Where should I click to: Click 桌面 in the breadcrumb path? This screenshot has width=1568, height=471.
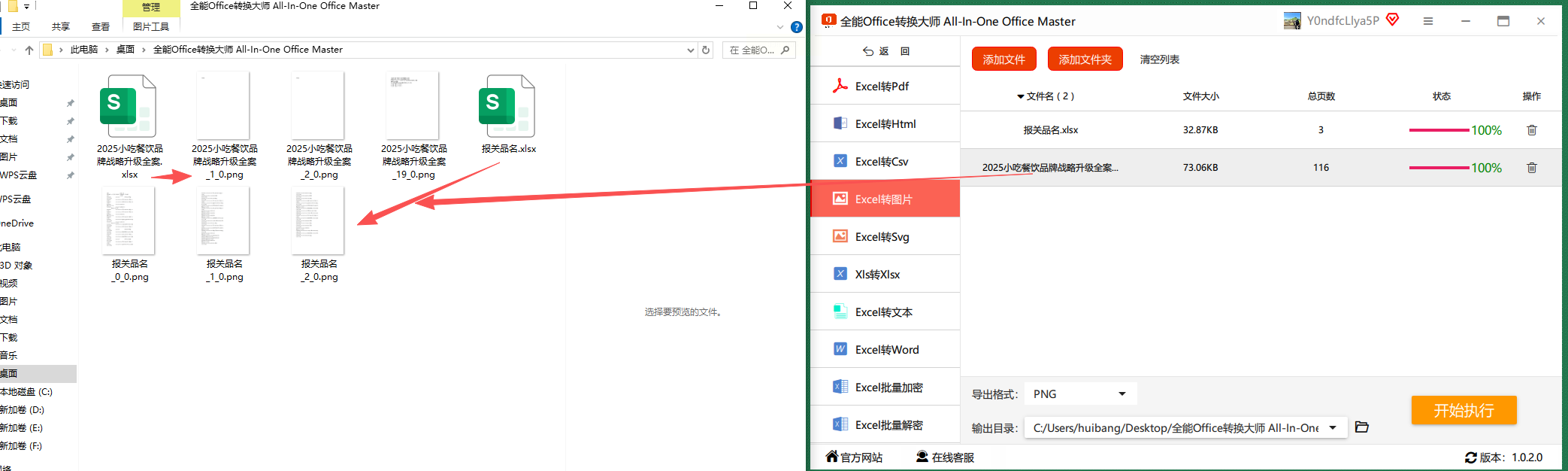click(126, 50)
